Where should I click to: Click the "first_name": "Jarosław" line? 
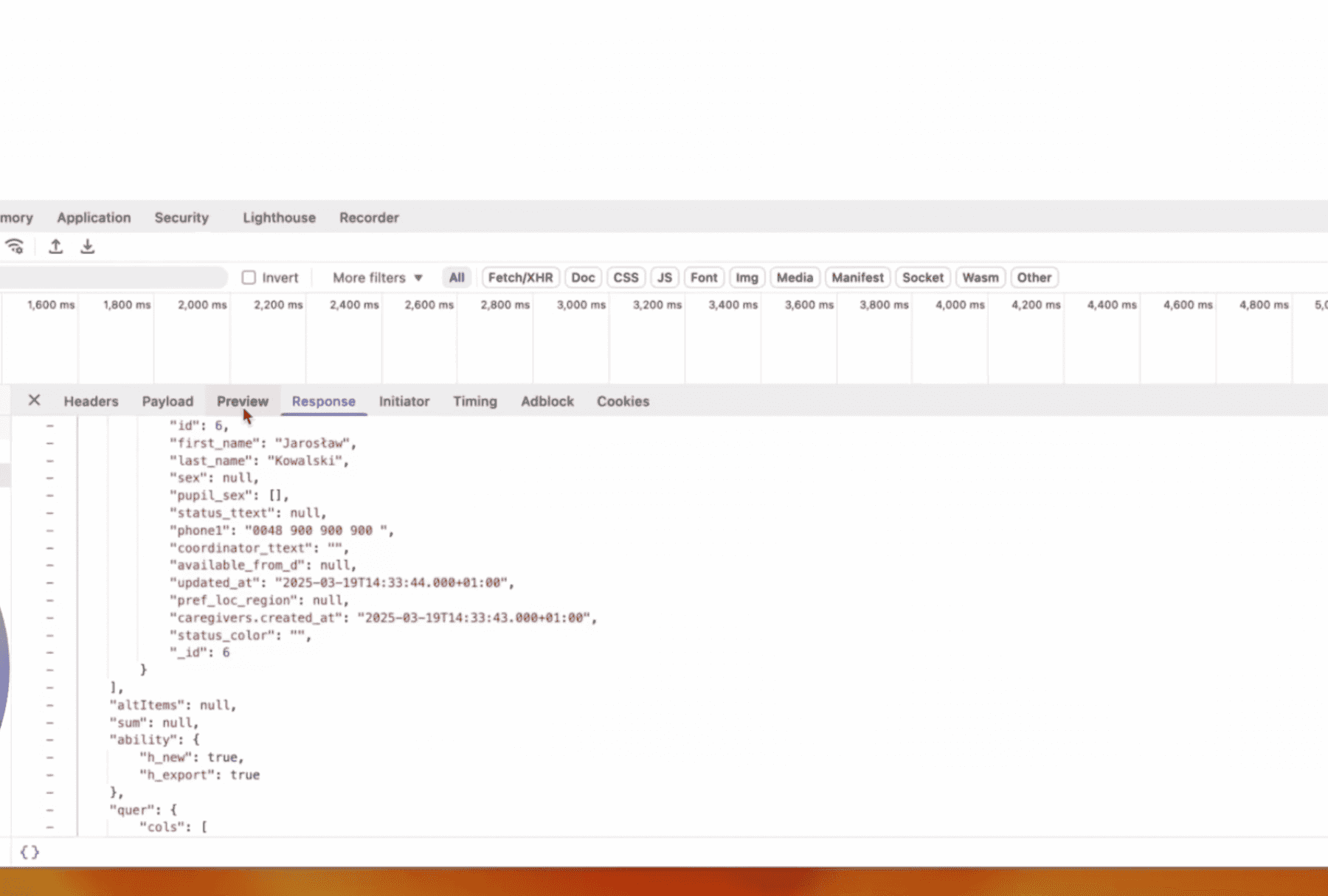(263, 443)
